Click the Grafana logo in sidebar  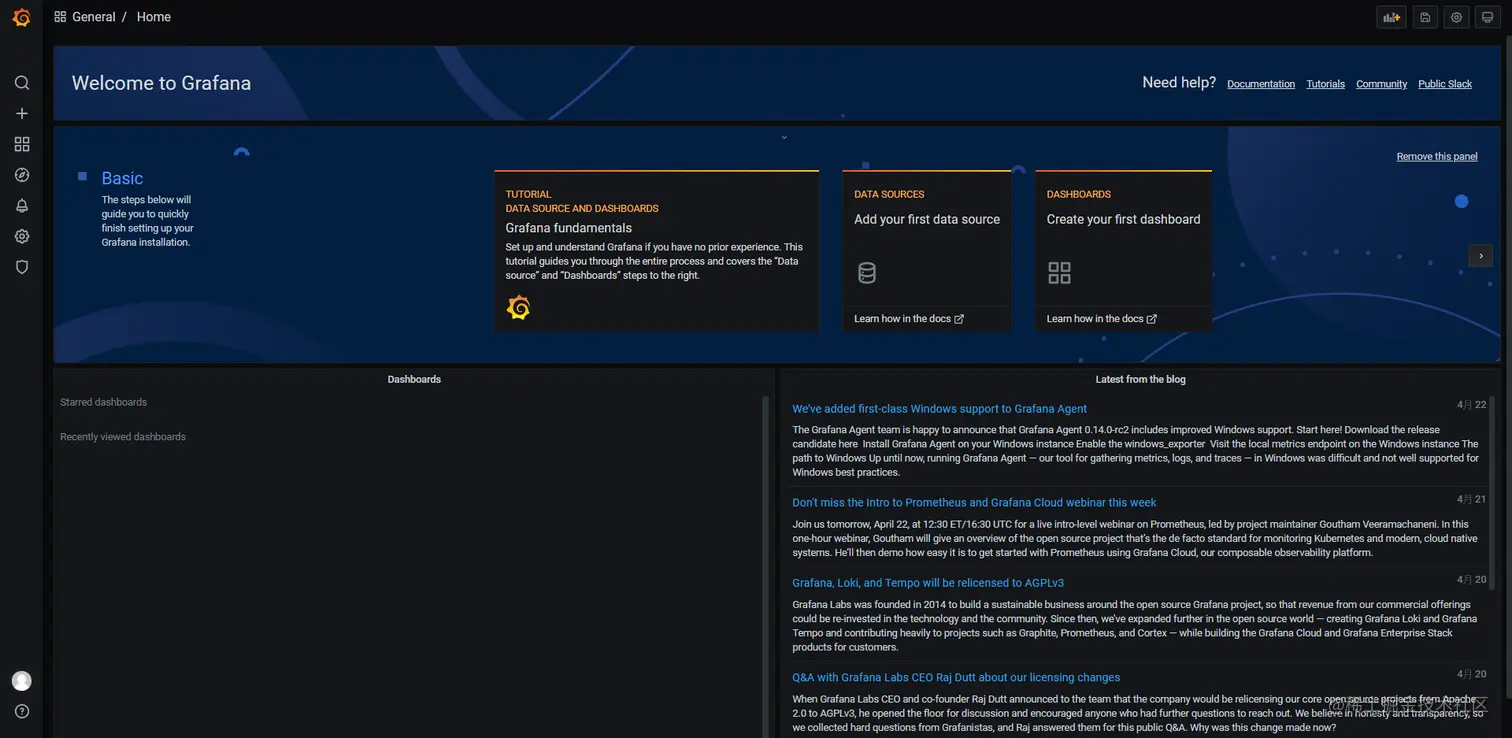point(21,17)
